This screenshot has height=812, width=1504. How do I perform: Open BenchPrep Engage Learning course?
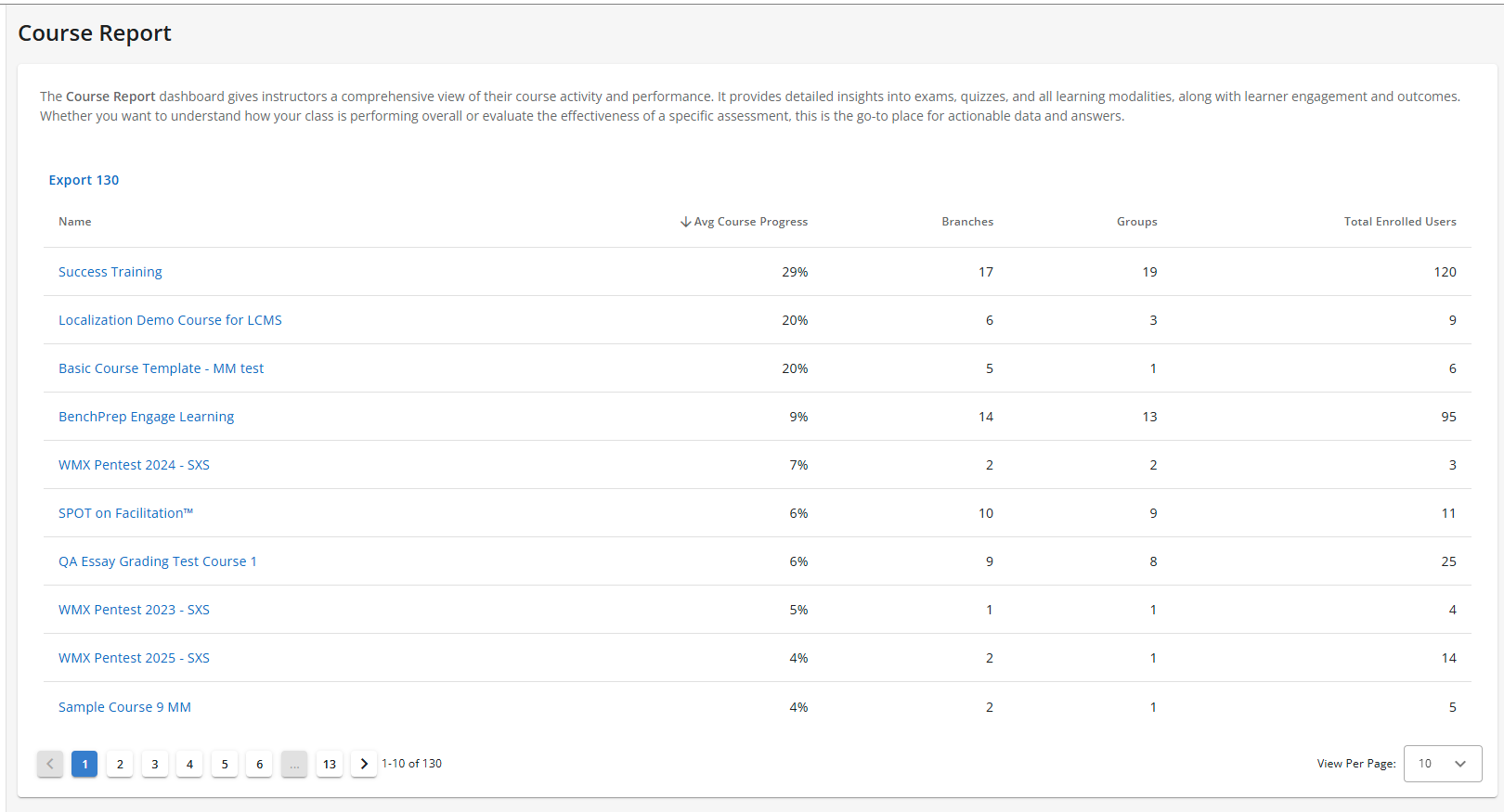146,417
